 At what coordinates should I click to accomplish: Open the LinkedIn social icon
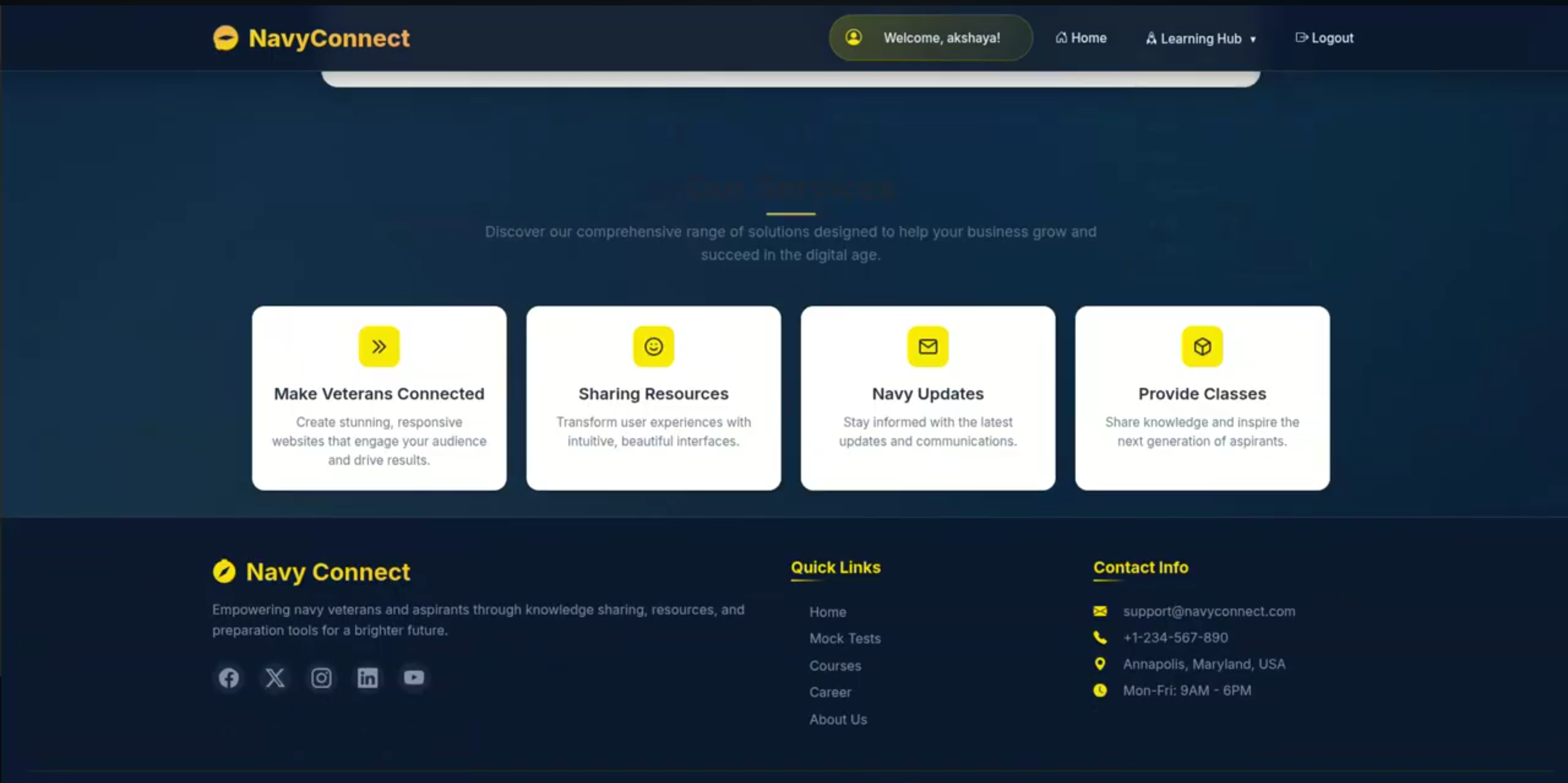367,678
